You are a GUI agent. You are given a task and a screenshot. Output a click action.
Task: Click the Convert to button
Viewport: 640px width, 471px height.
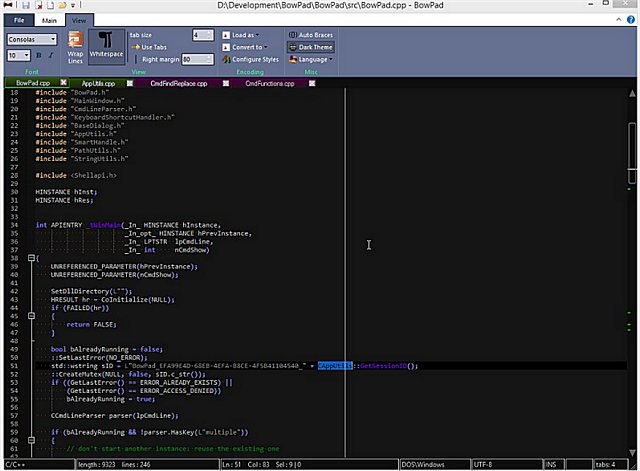point(247,47)
